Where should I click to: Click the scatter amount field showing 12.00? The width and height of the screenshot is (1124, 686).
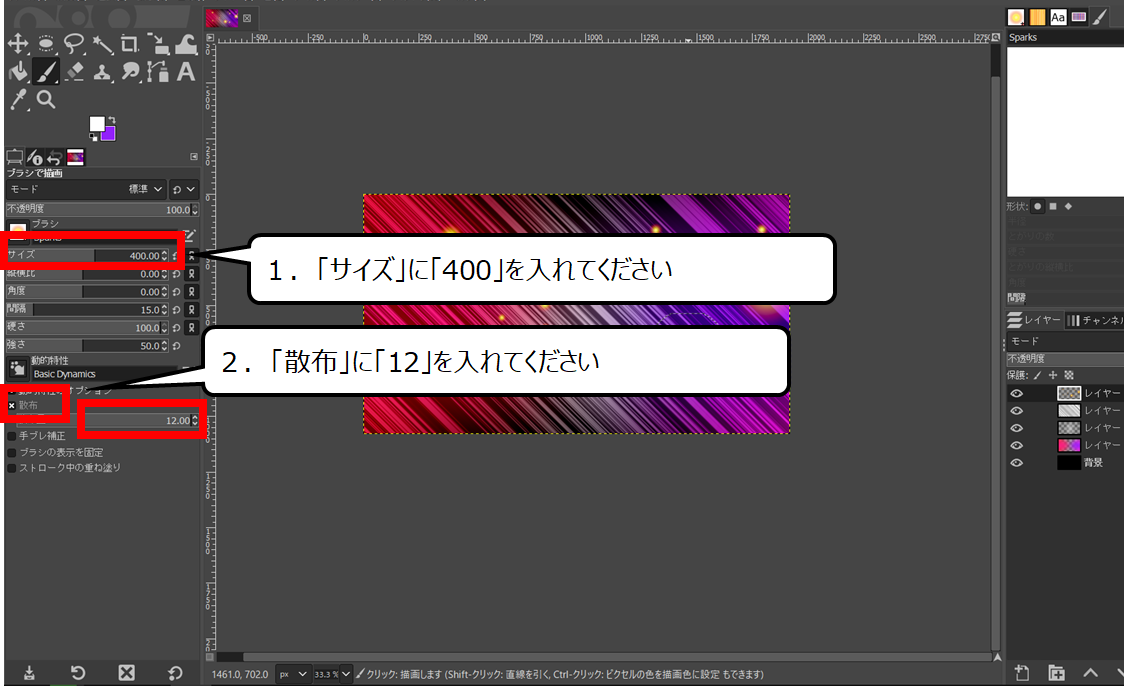(x=108, y=421)
